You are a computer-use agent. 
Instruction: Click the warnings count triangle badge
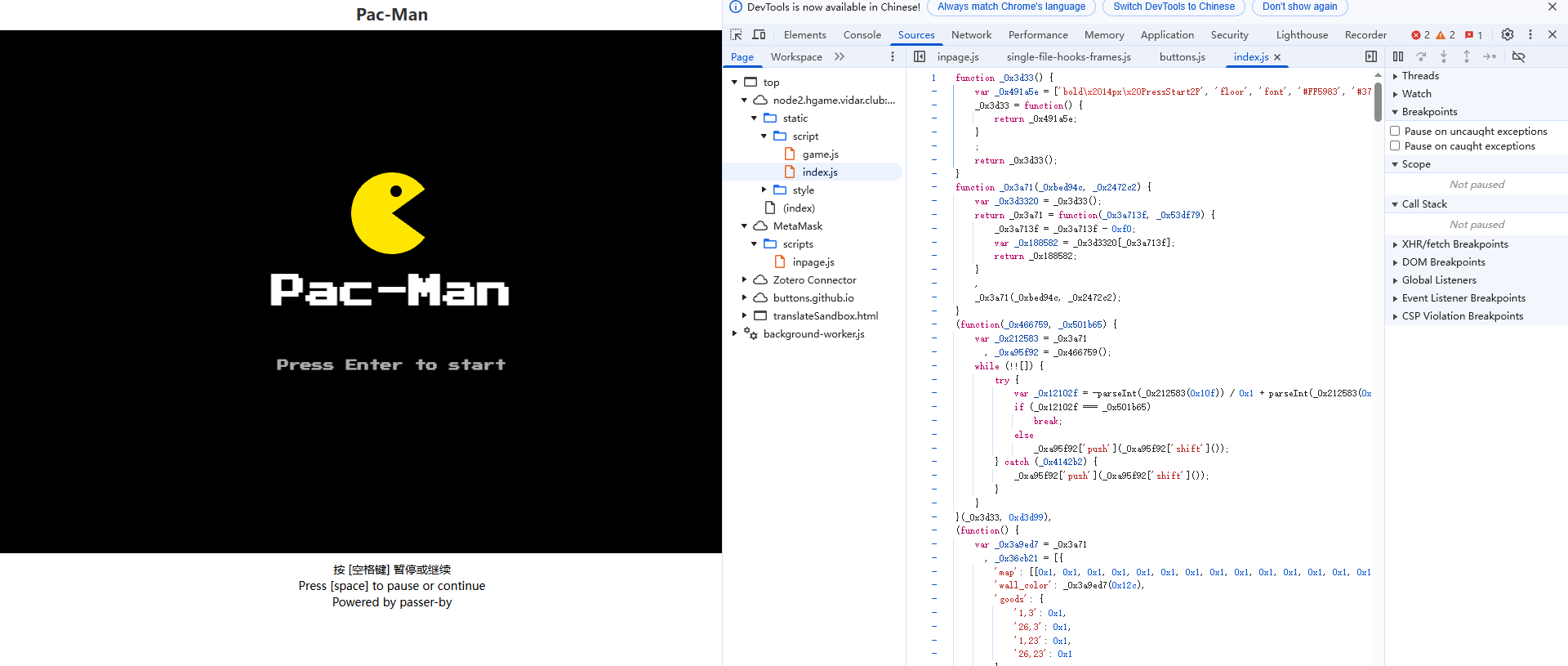(1445, 35)
